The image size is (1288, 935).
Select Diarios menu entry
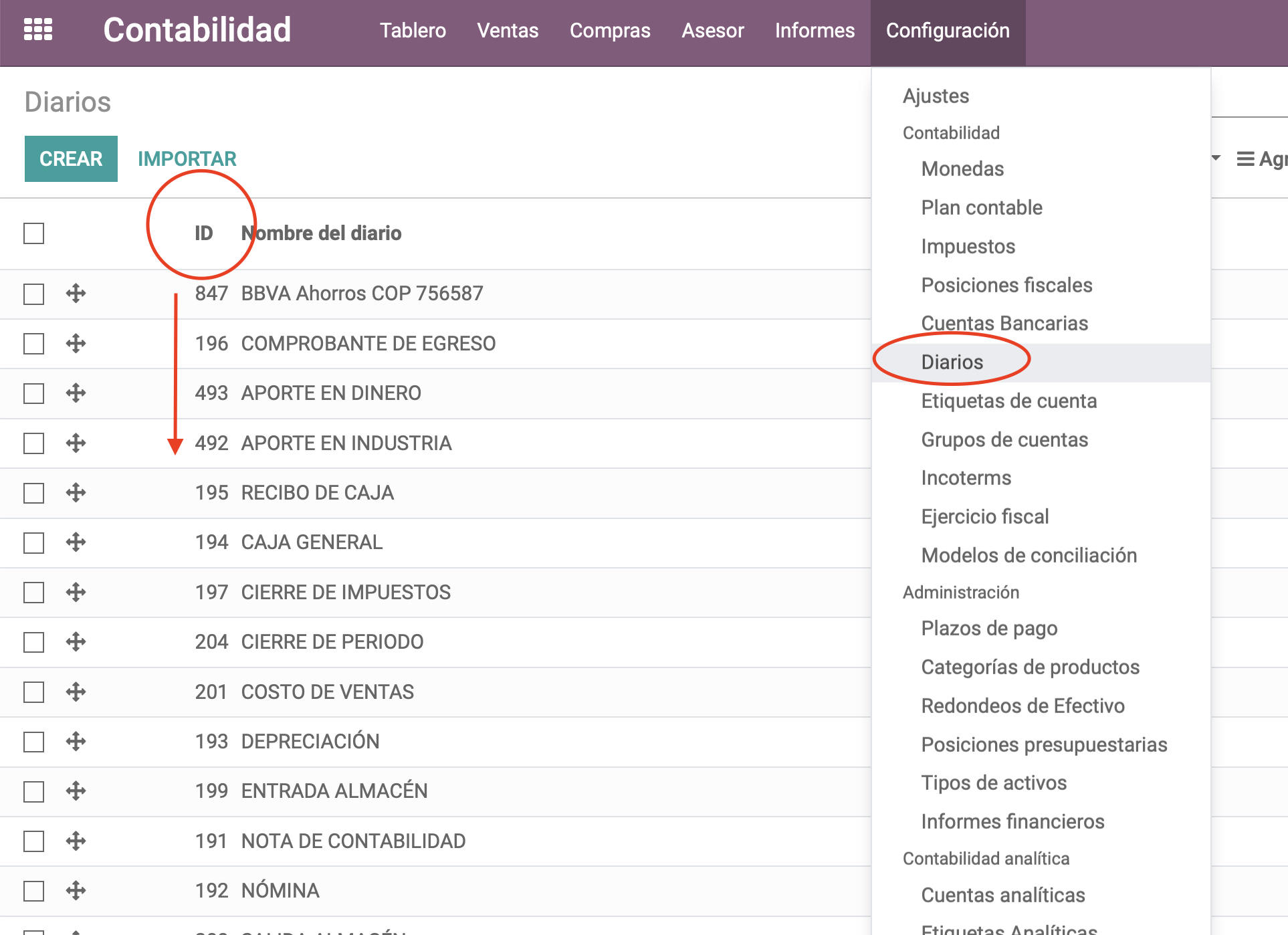coord(1041,362)
